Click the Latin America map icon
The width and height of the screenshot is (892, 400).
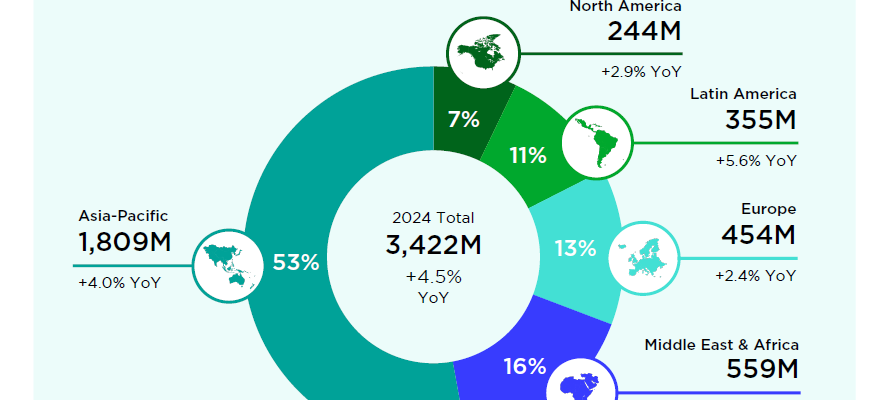pos(597,143)
